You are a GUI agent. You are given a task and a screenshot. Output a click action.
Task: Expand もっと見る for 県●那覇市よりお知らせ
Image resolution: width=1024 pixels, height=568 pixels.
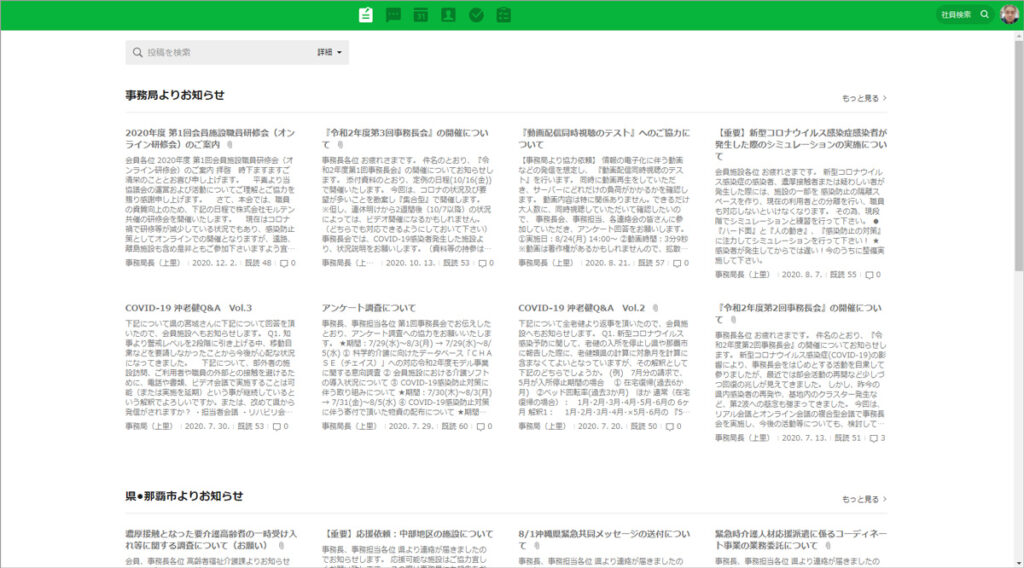coord(864,499)
